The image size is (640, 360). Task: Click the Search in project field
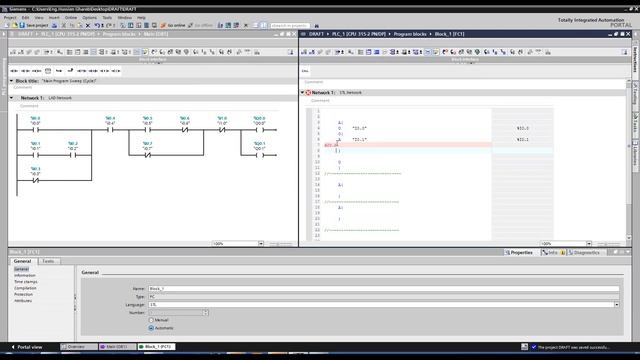click(290, 26)
